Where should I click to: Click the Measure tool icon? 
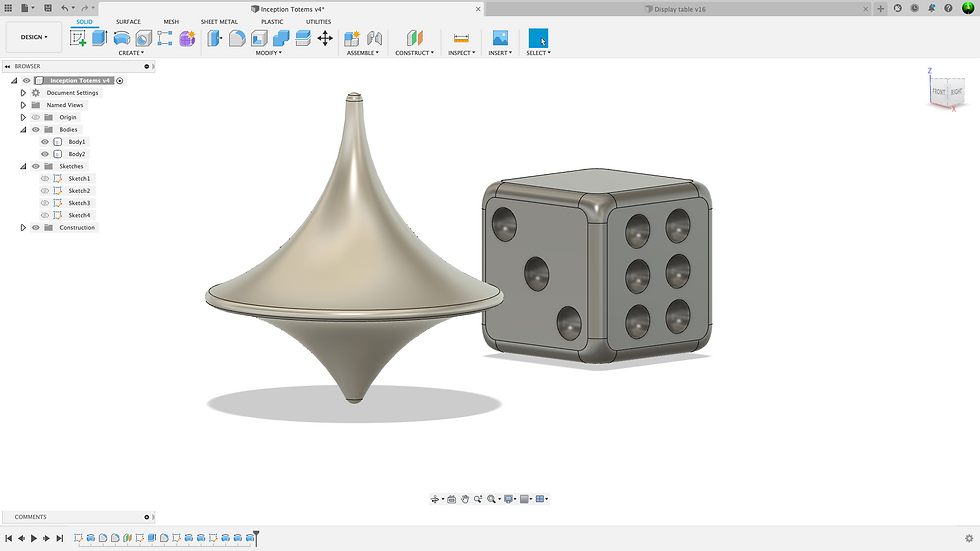click(x=461, y=38)
